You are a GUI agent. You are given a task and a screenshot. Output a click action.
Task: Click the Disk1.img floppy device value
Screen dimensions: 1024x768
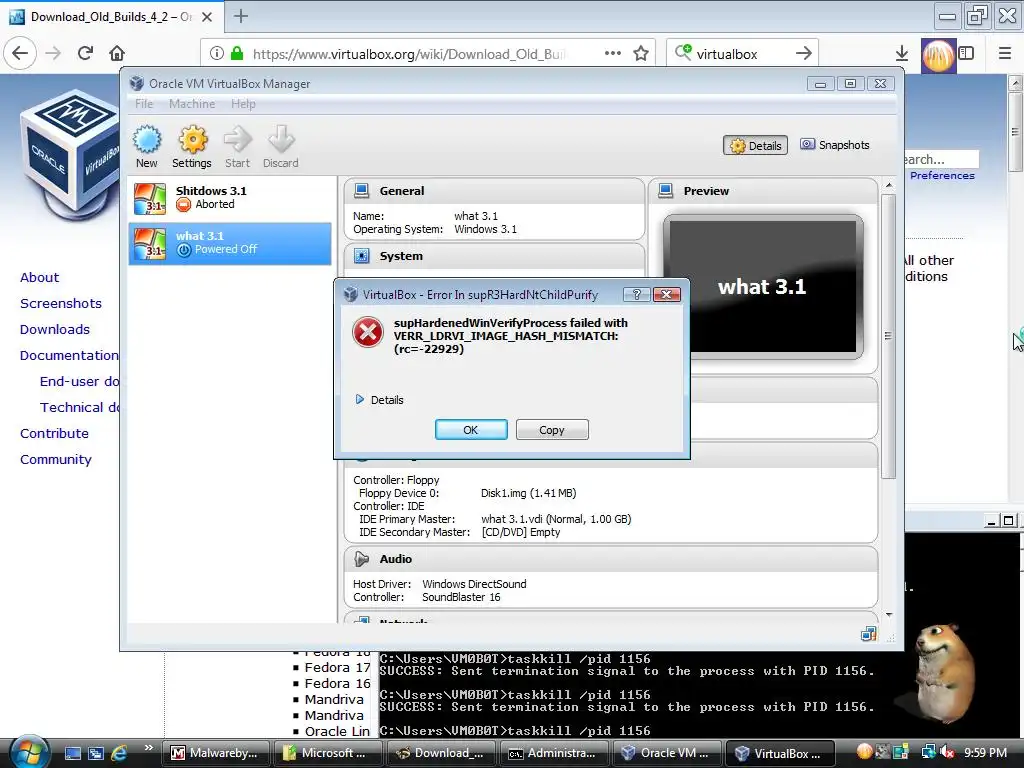coord(528,493)
